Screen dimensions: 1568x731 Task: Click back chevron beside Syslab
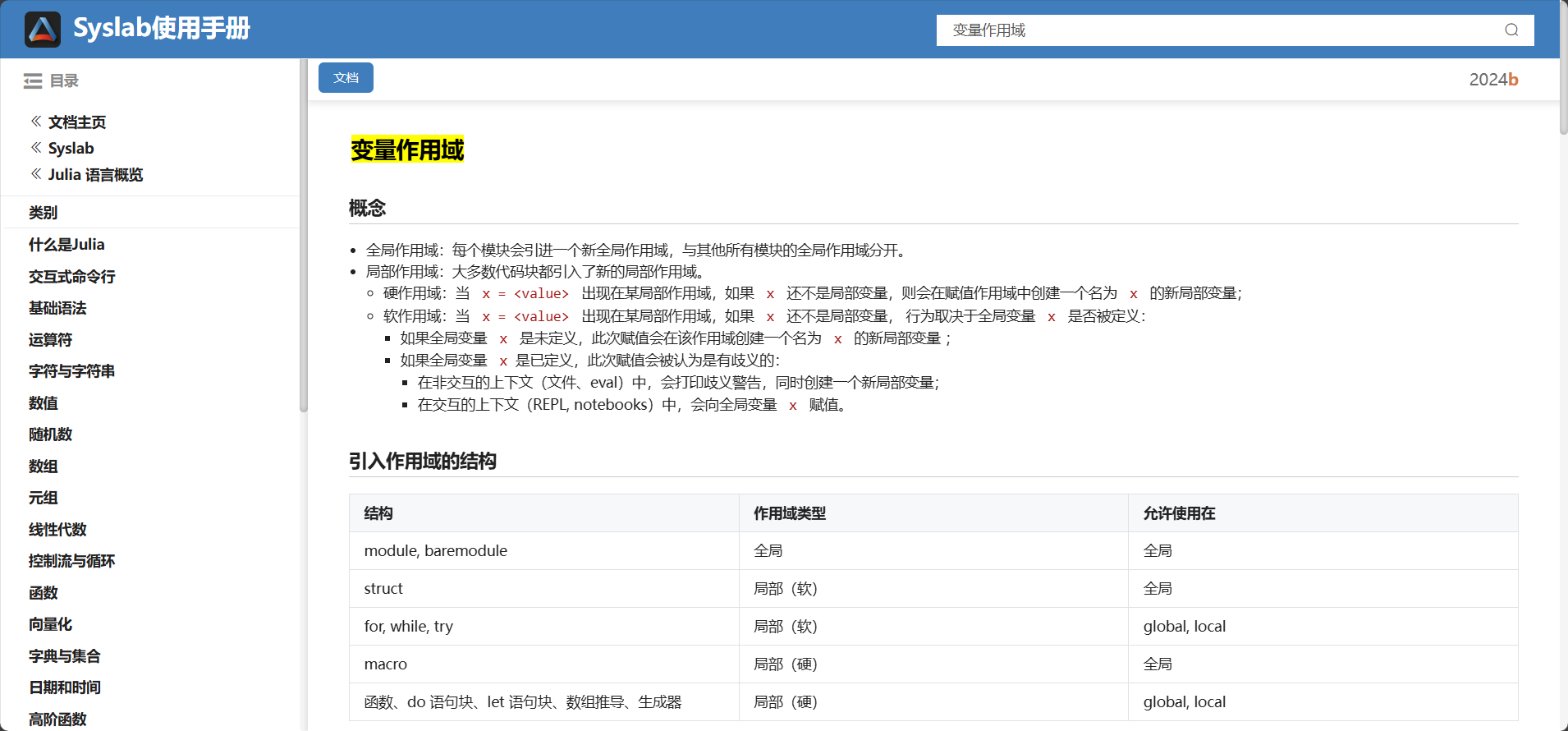click(36, 148)
